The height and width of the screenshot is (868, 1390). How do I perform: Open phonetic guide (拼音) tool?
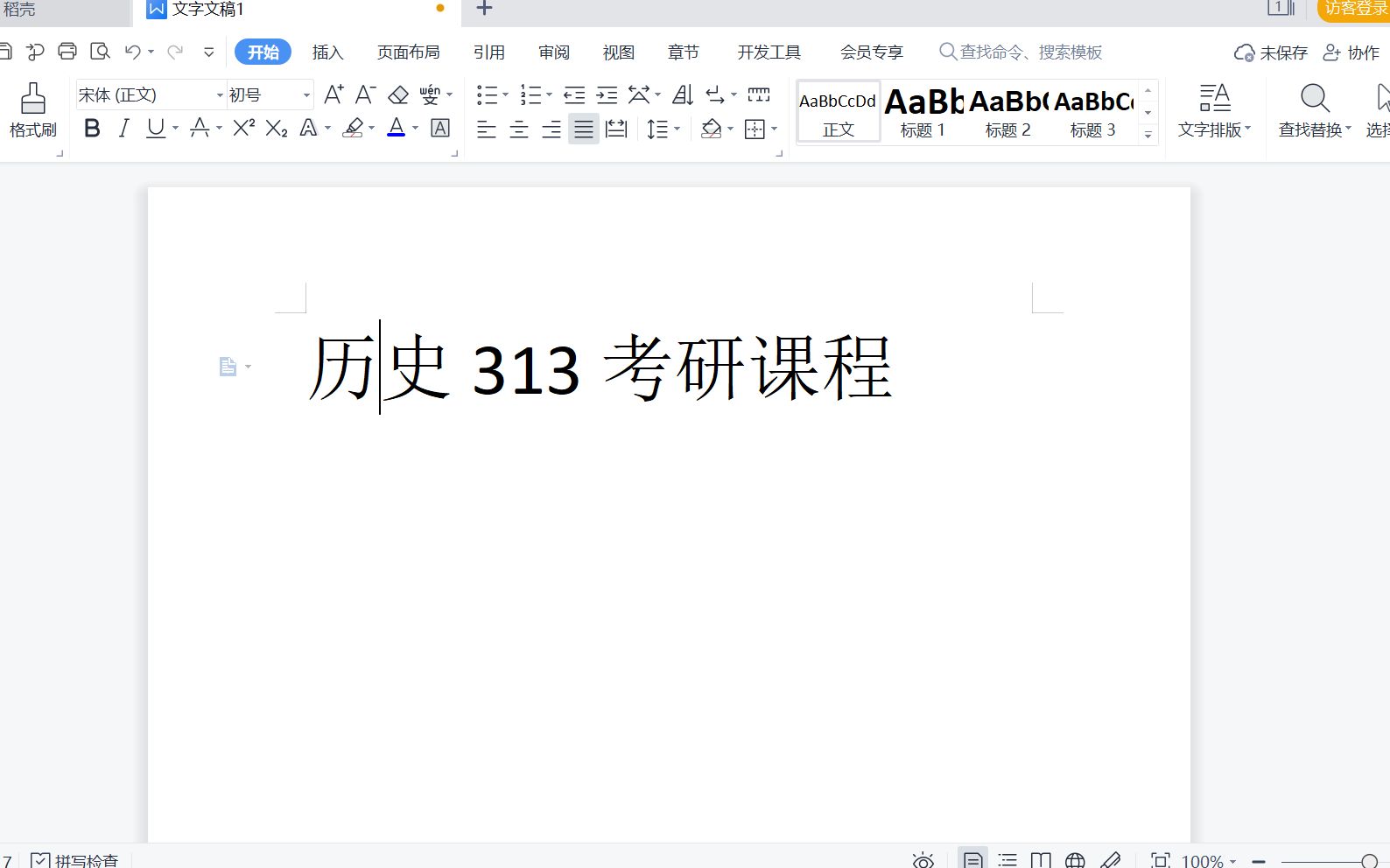[x=430, y=94]
